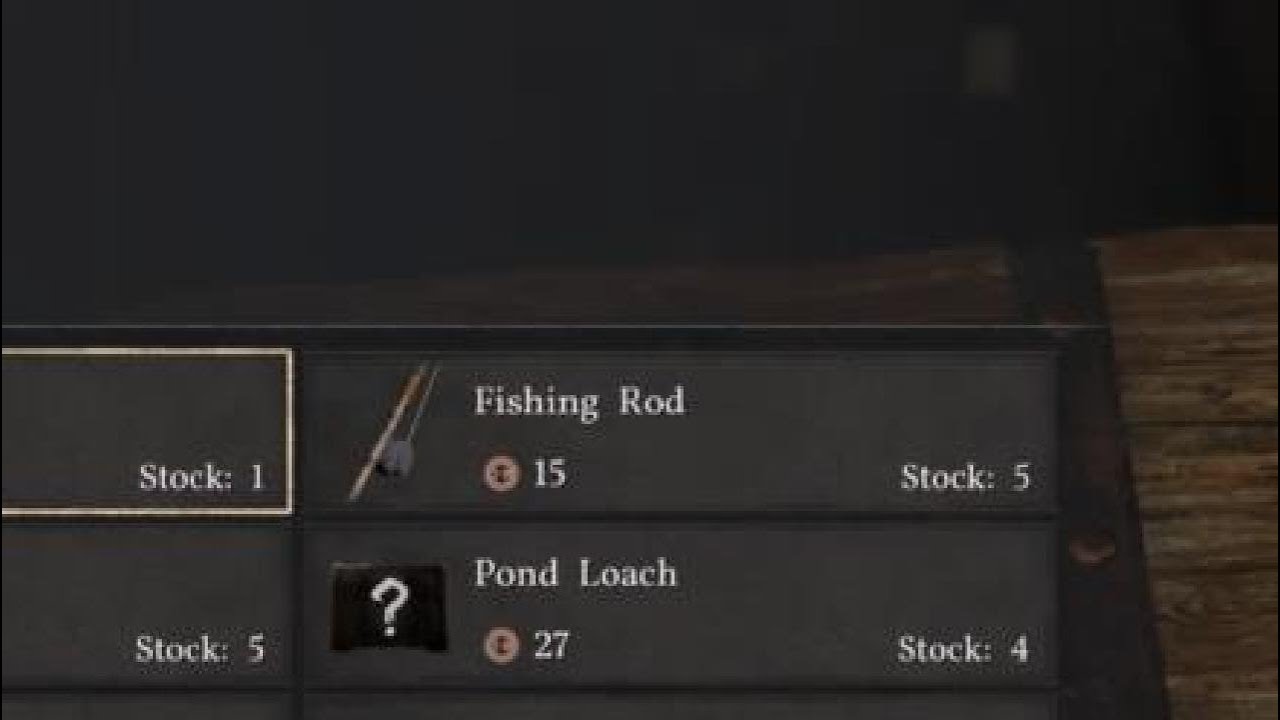Click the round rivet on the panel frame
Screen dimensions: 1280x720
click(1091, 547)
